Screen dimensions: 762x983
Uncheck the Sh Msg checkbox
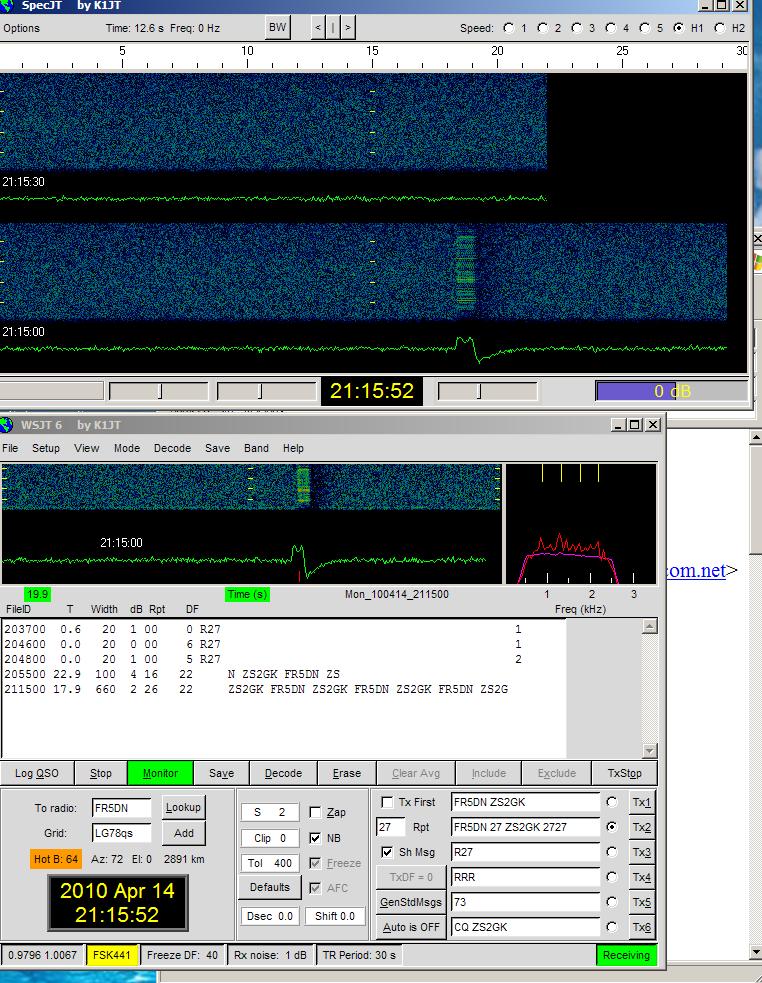(388, 852)
